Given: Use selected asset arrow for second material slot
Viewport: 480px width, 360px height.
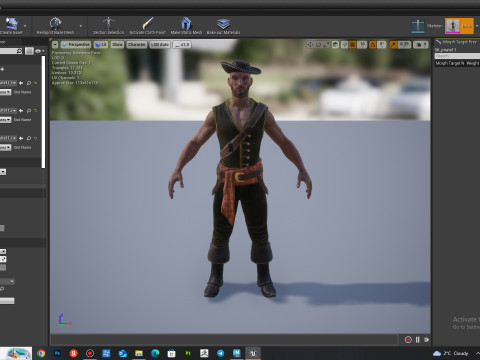Looking at the screenshot, I should pyautogui.click(x=21, y=110).
